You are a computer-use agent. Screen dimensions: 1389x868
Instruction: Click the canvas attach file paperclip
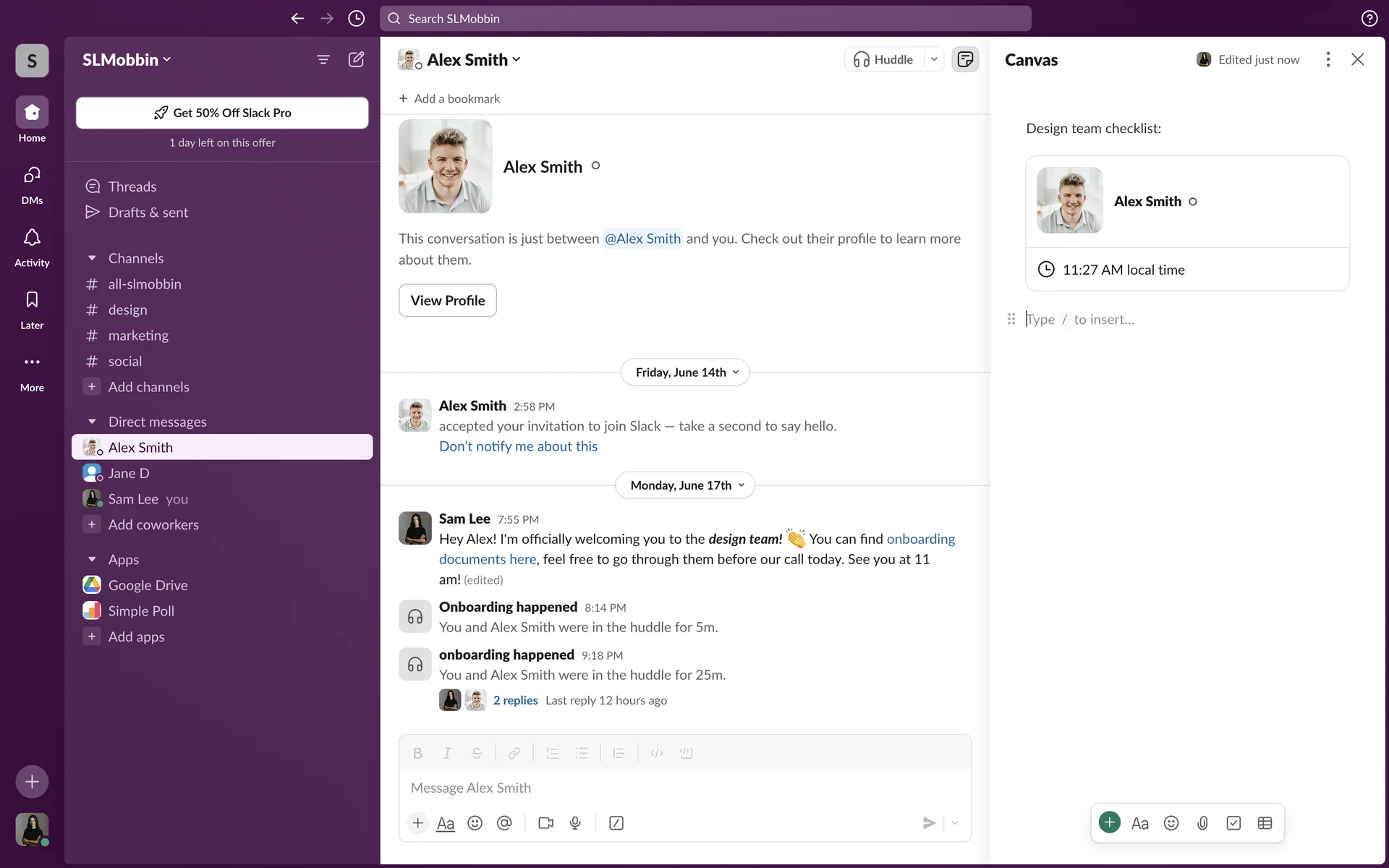[x=1202, y=823]
